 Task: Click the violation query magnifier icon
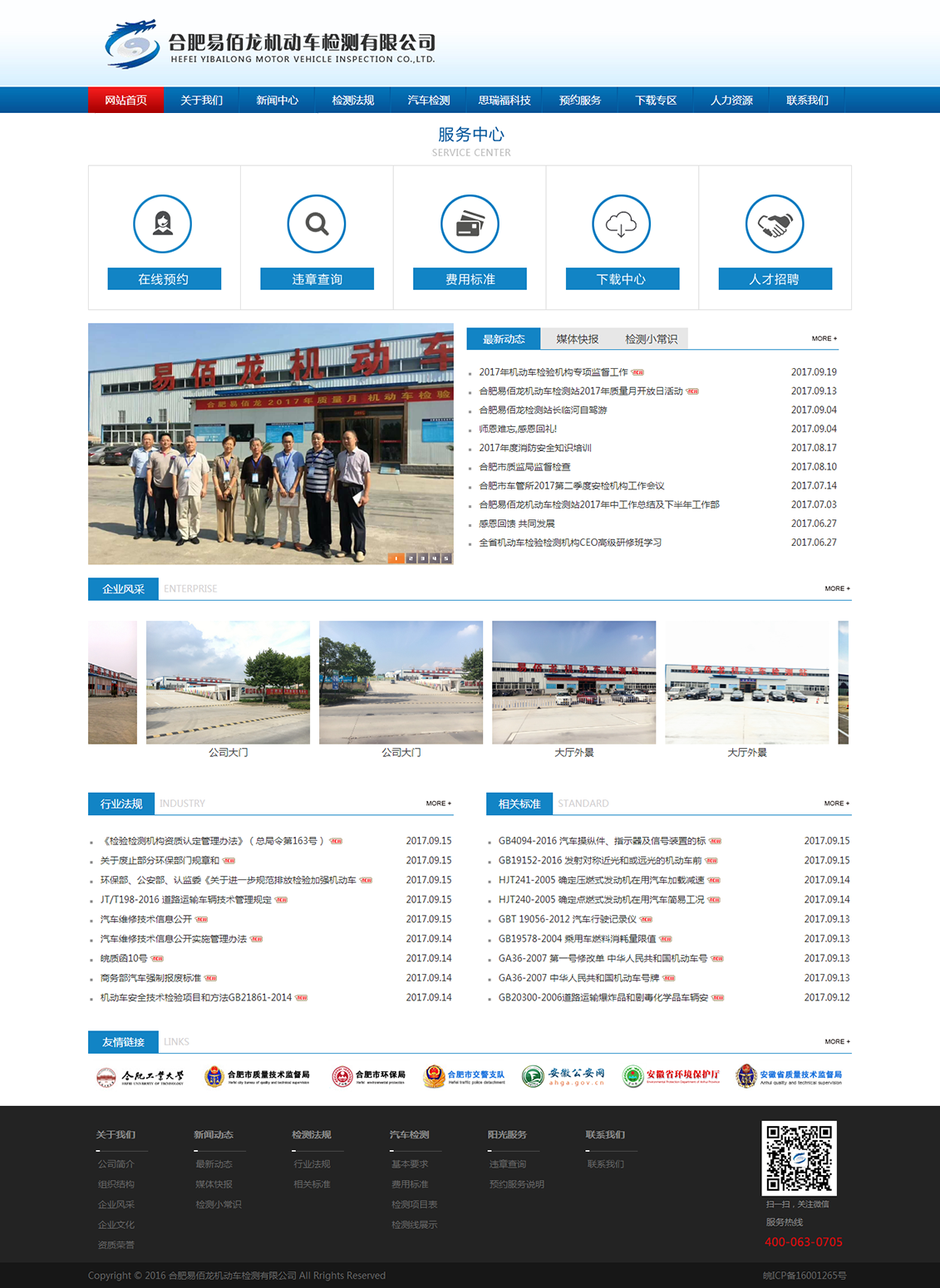tap(317, 224)
